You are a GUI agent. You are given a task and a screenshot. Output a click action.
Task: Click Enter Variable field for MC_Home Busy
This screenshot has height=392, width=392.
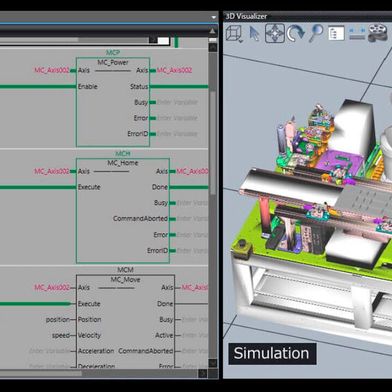192,203
